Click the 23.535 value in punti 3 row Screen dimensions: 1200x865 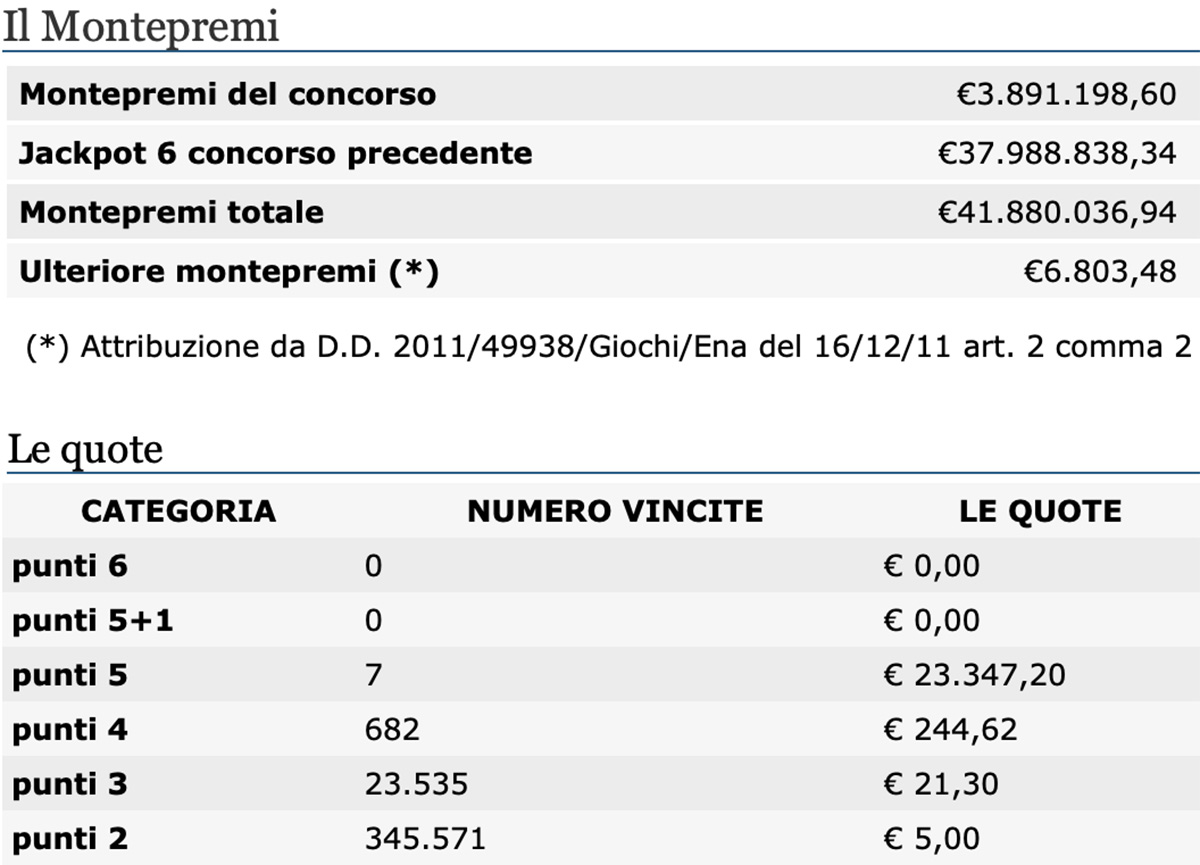click(416, 783)
